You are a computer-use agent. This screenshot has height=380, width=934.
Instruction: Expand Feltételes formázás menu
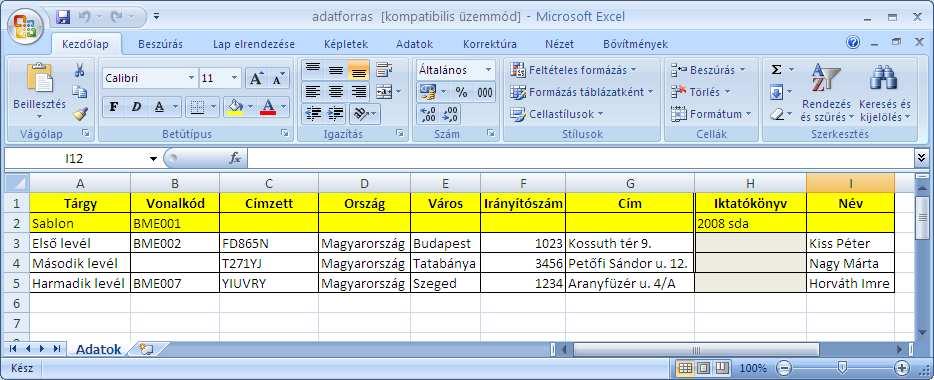574,70
